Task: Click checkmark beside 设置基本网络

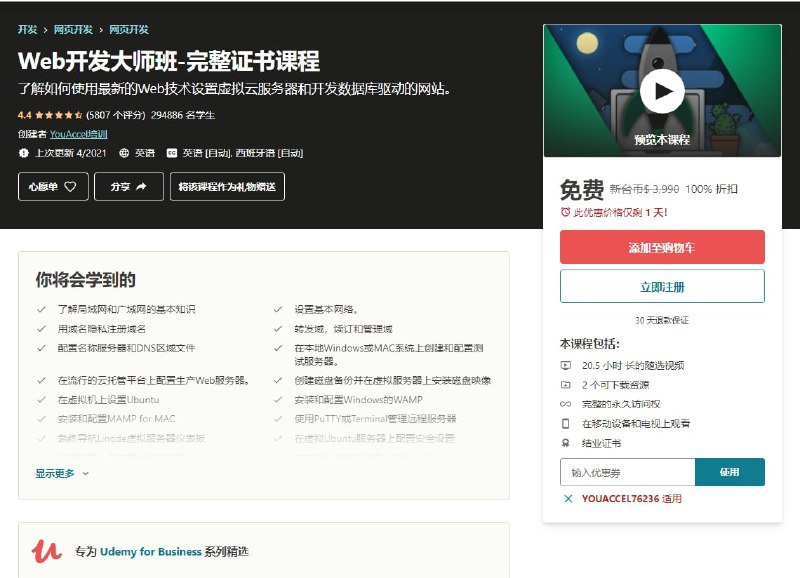Action: 278,309
